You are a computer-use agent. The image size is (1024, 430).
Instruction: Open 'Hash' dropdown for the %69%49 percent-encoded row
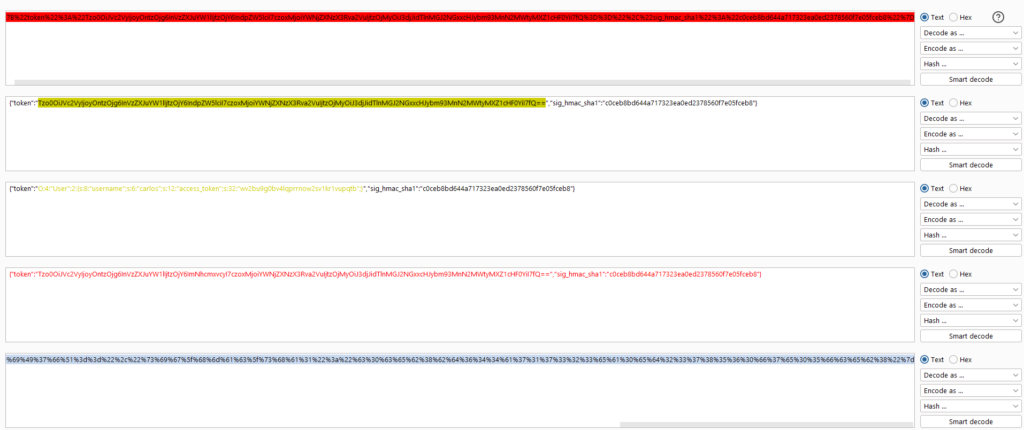(970, 406)
